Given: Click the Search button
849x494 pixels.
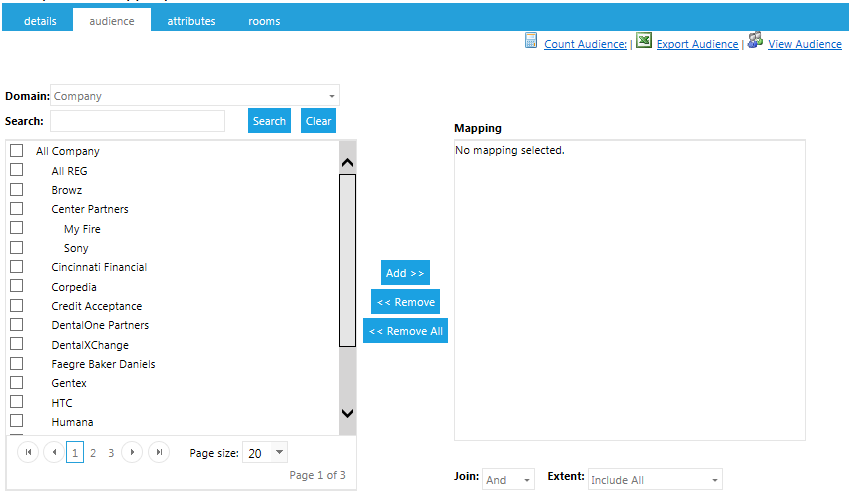Looking at the screenshot, I should click(269, 121).
